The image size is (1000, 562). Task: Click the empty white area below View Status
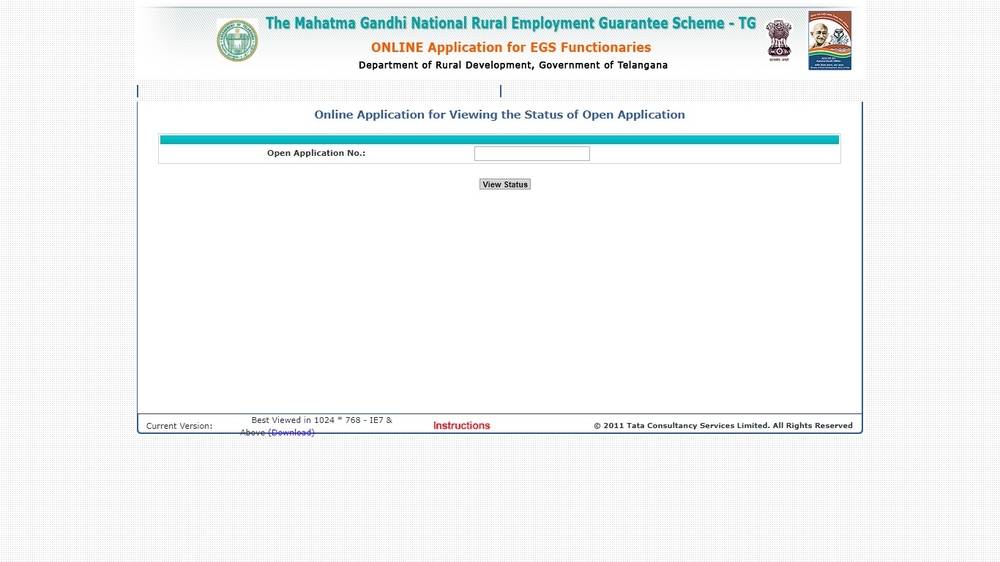point(499,300)
